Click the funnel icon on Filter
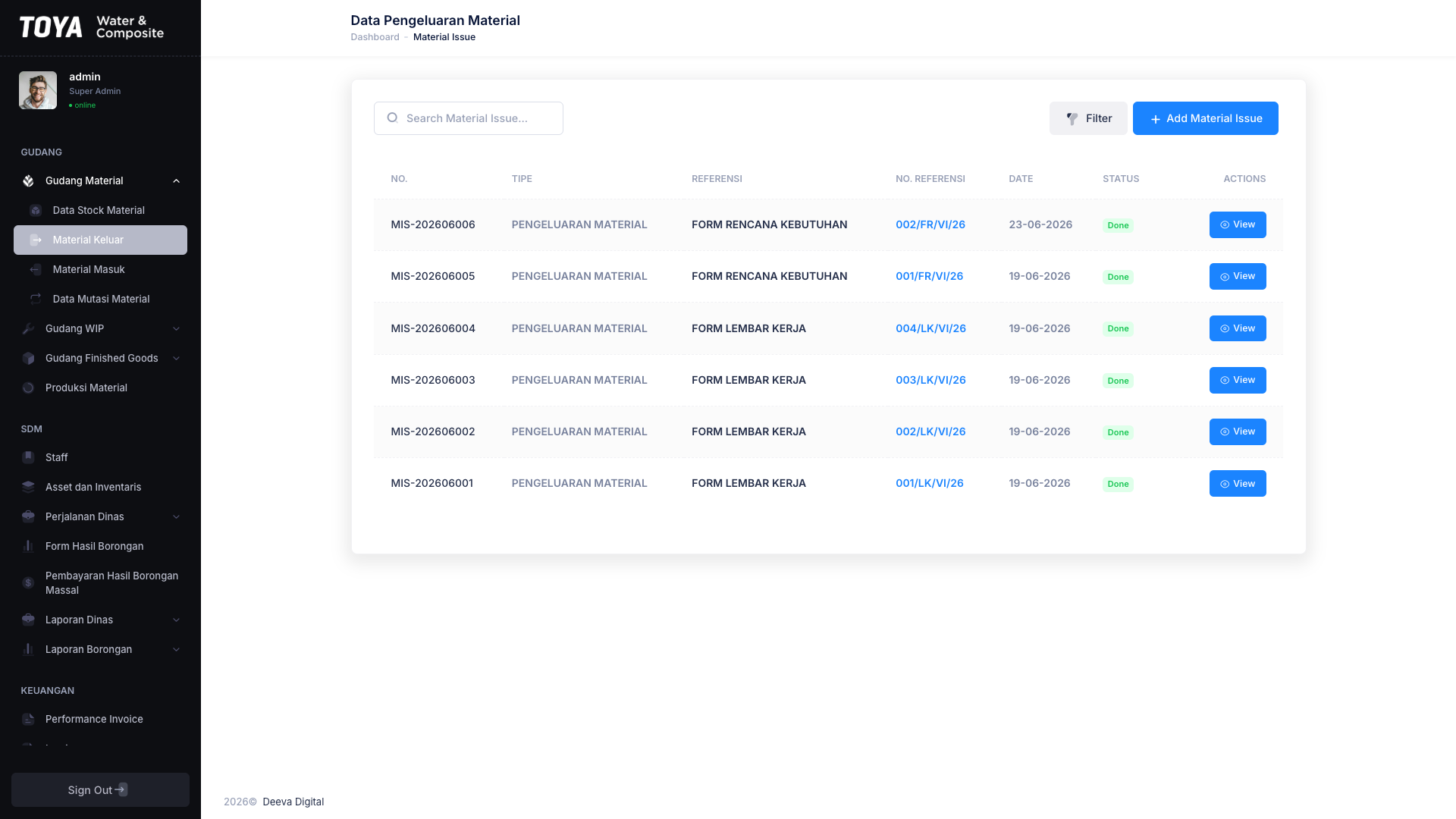1456x819 pixels. click(x=1072, y=119)
